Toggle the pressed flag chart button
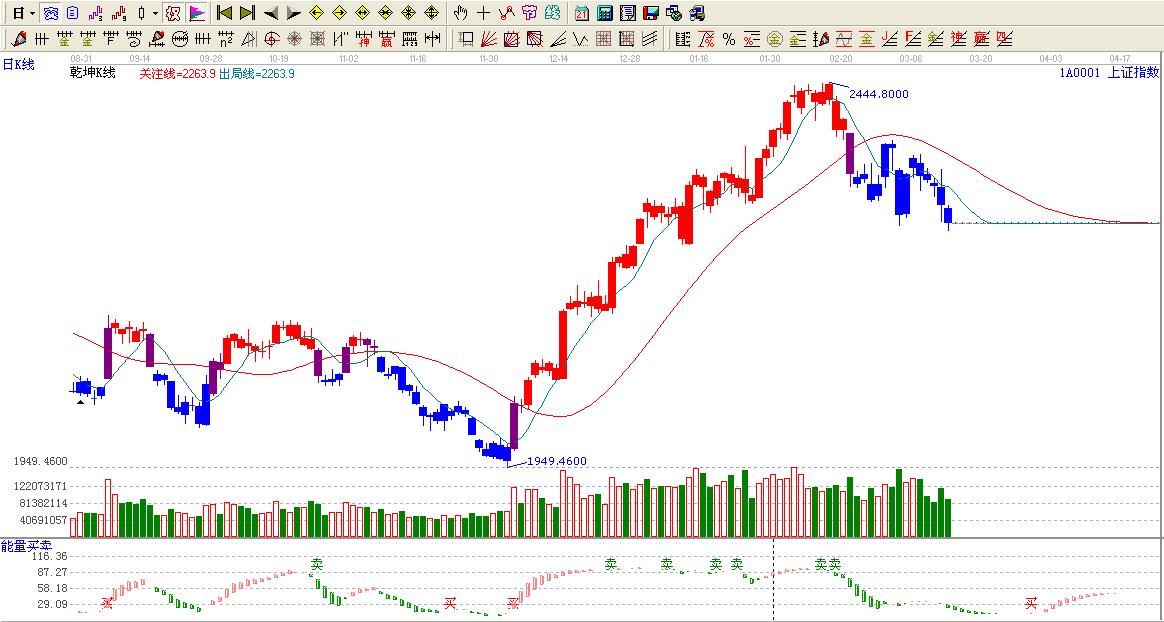 tap(197, 13)
